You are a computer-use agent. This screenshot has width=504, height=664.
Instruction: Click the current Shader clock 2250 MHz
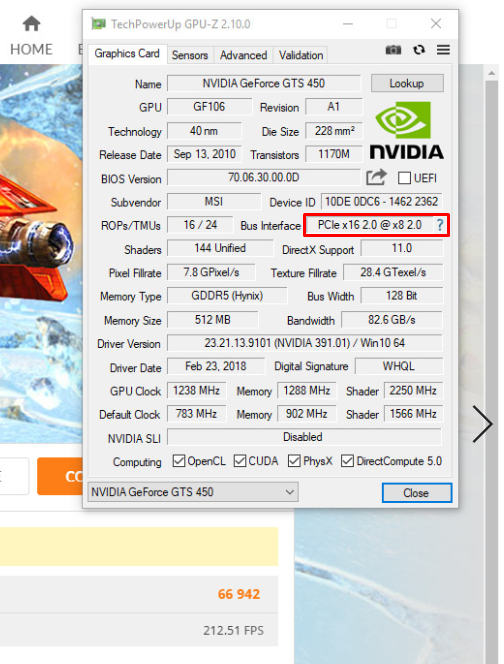pyautogui.click(x=413, y=390)
